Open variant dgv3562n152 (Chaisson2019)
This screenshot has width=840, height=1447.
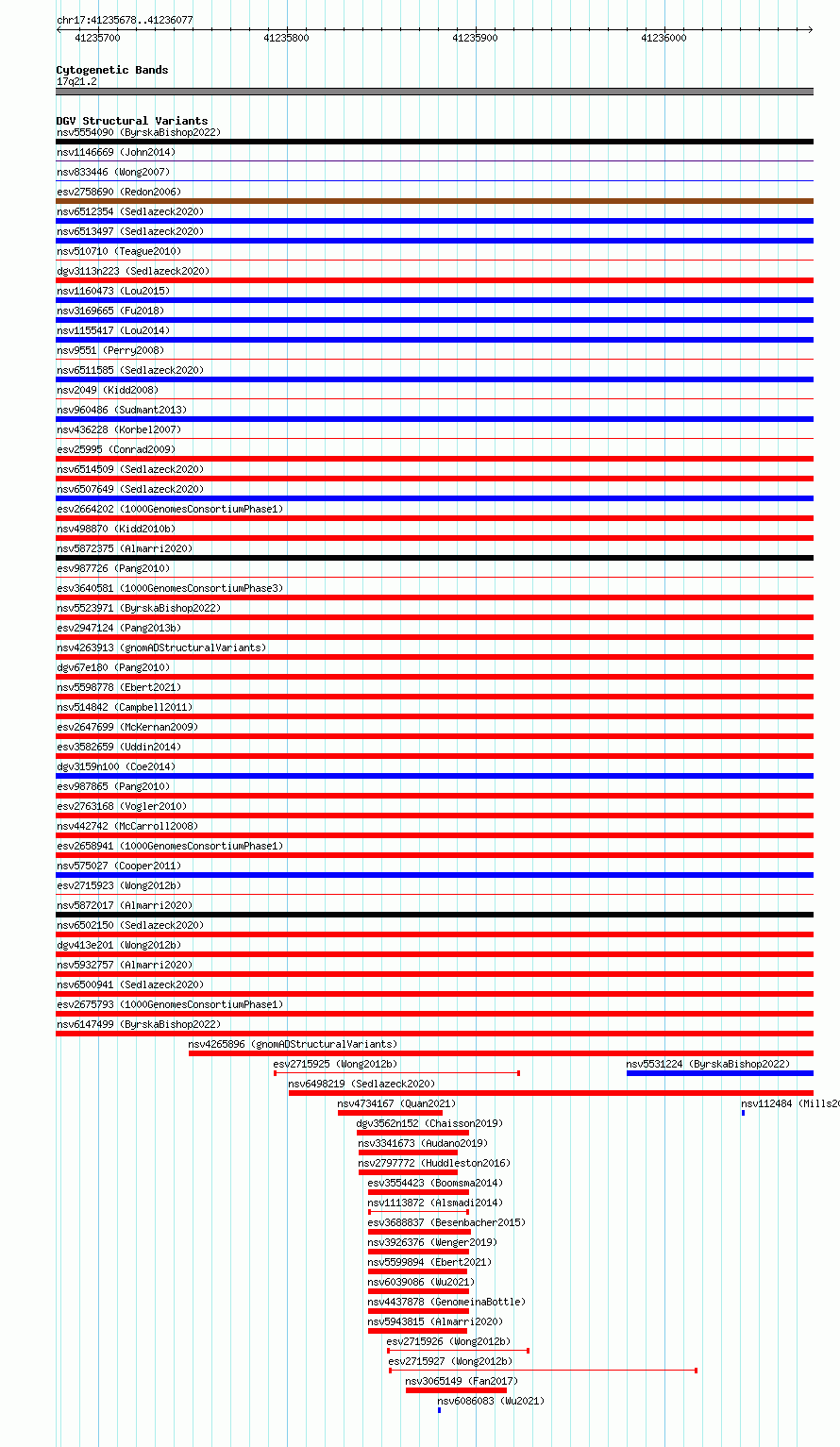(x=430, y=1123)
